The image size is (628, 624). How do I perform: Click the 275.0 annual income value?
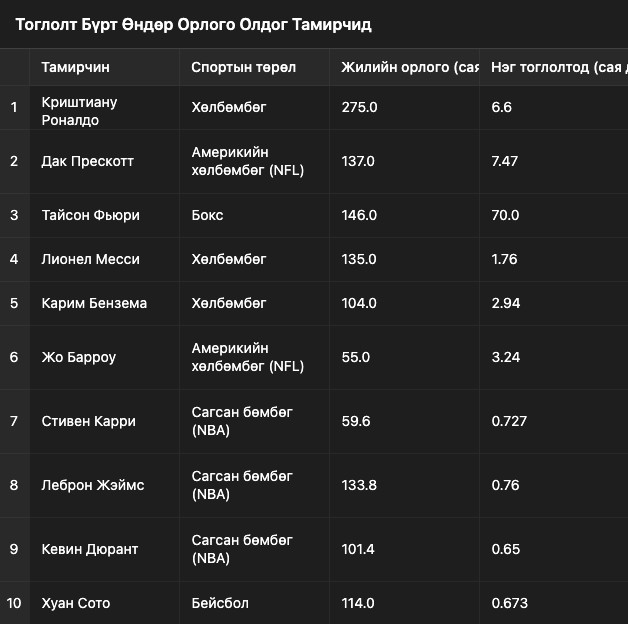[405, 107]
